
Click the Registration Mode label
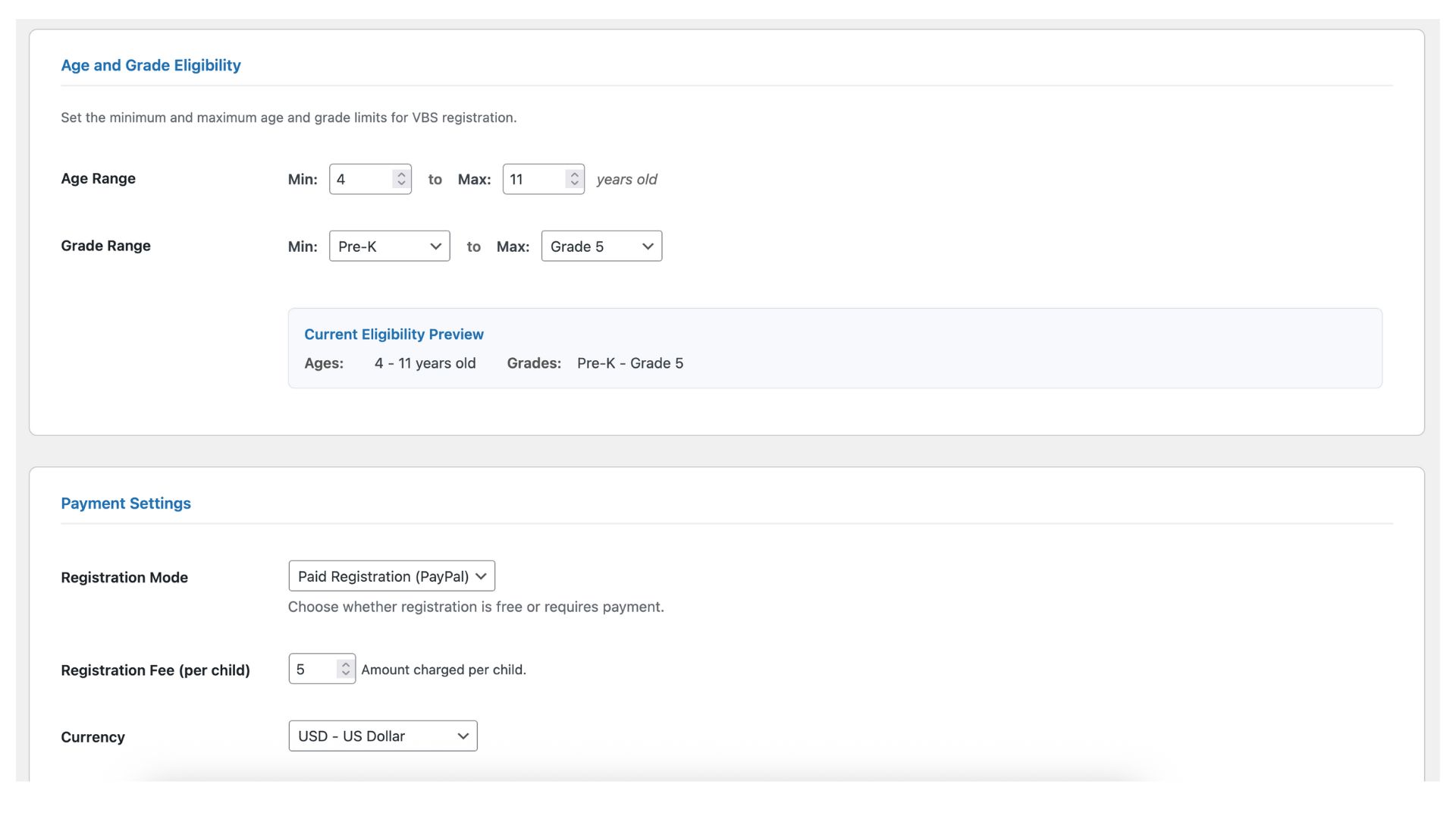124,577
